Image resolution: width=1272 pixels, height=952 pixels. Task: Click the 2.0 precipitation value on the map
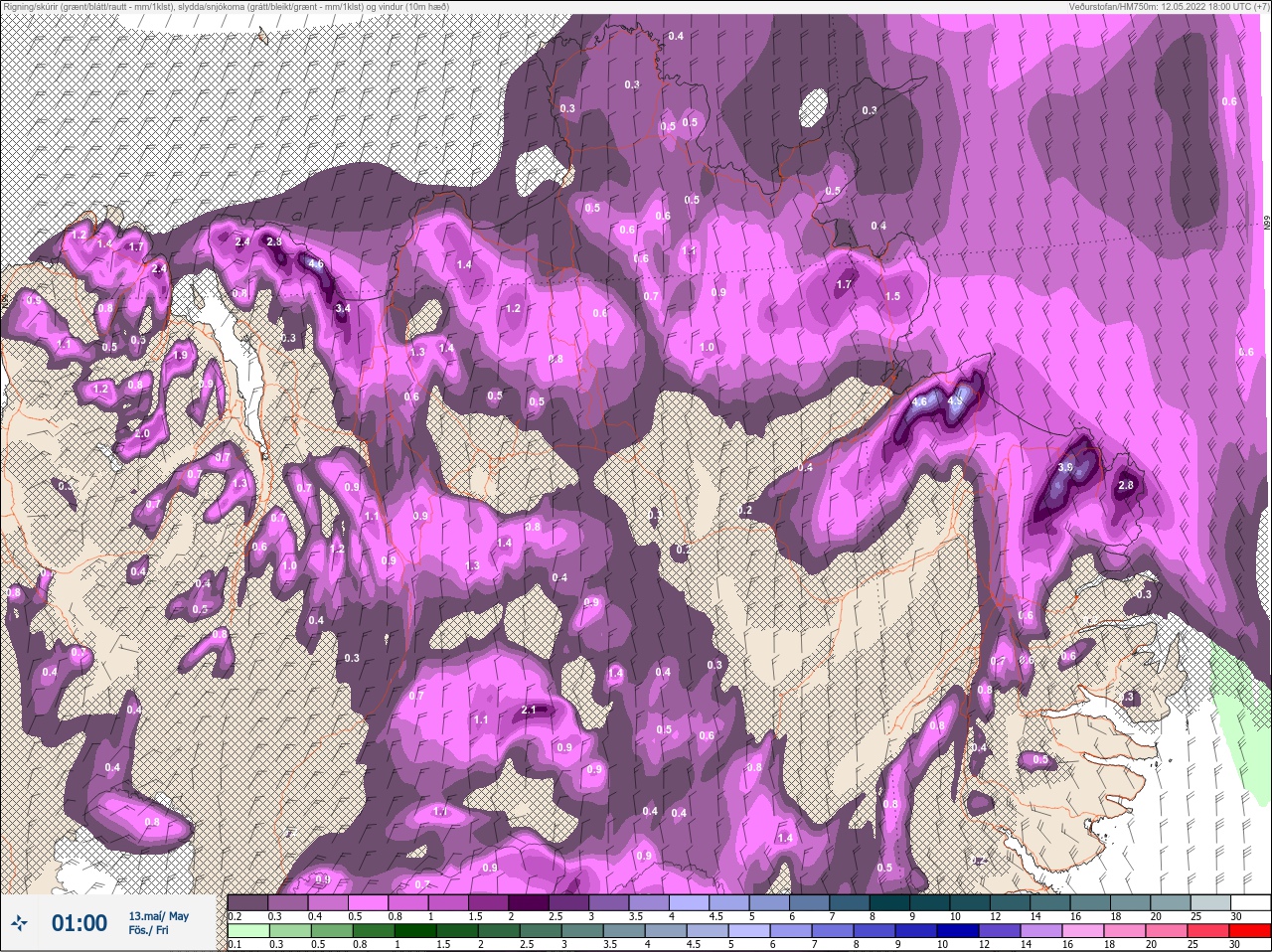[x=142, y=433]
